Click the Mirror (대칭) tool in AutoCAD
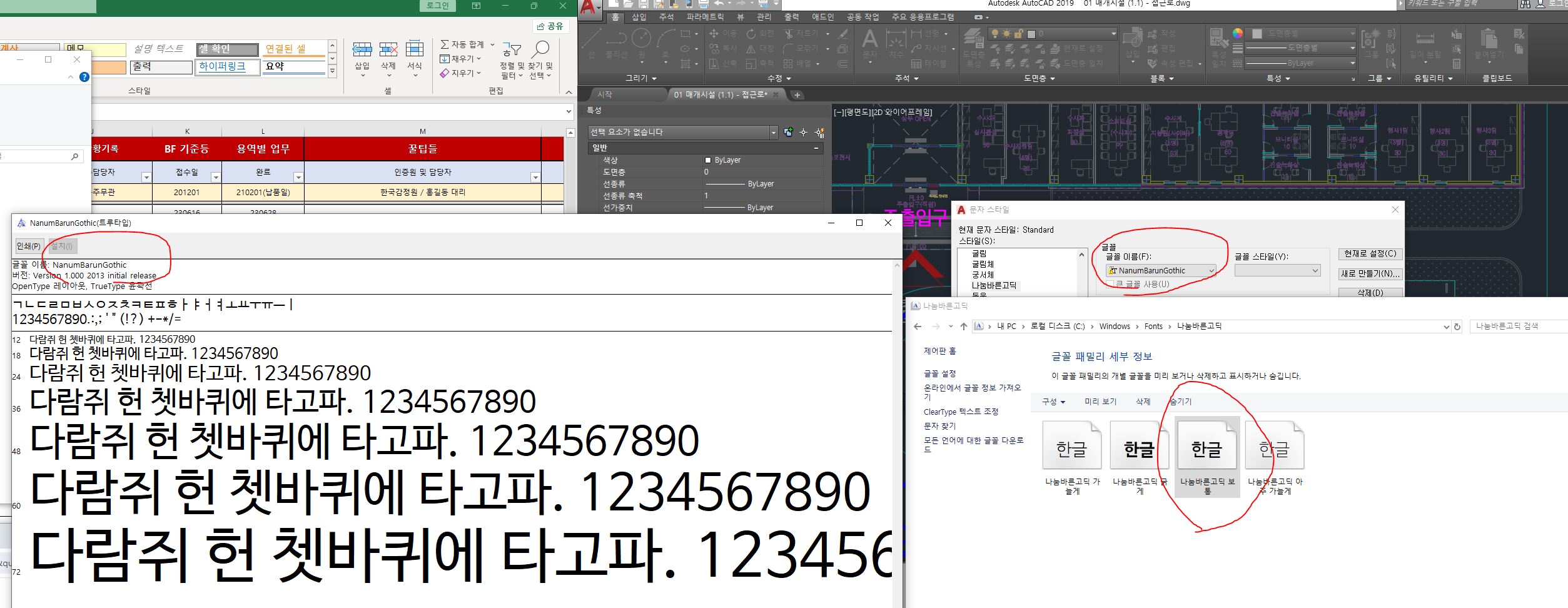The width and height of the screenshot is (1568, 608). (759, 48)
